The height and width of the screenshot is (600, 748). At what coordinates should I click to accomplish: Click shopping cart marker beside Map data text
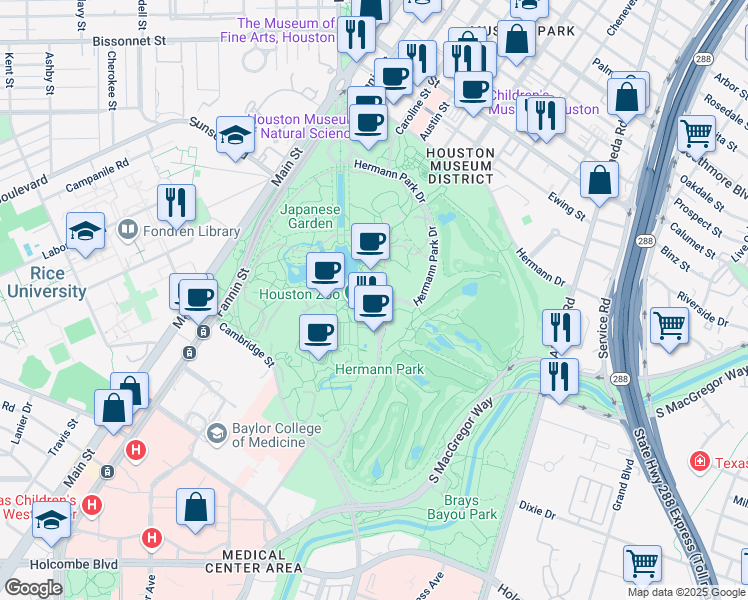[643, 565]
